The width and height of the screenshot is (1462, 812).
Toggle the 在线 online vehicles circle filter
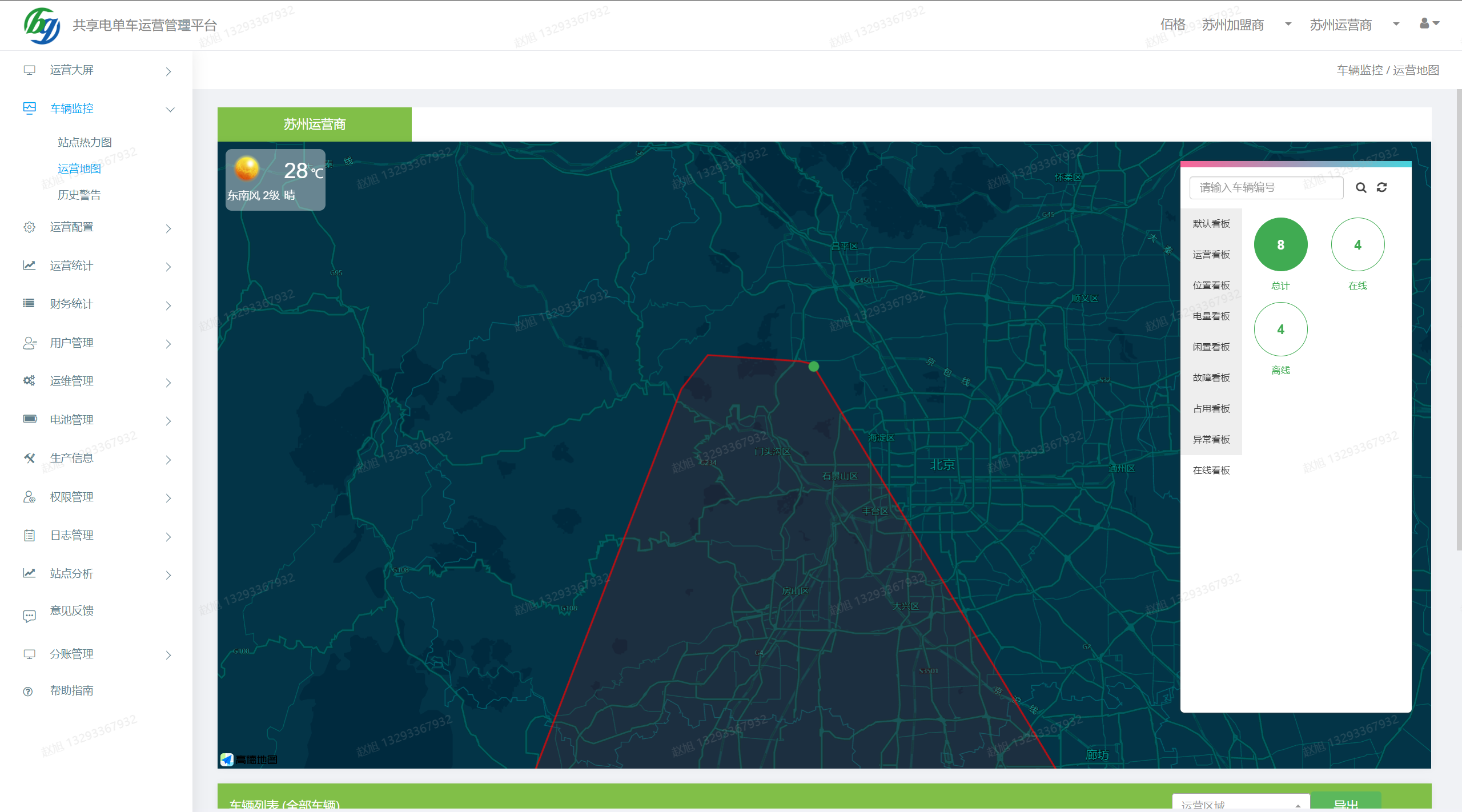pyautogui.click(x=1357, y=244)
